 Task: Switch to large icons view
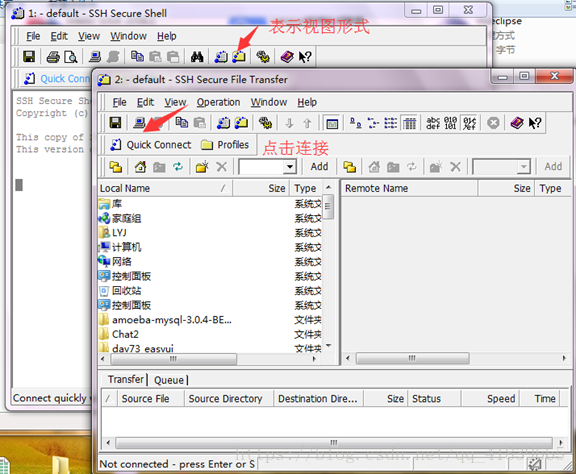click(x=355, y=123)
